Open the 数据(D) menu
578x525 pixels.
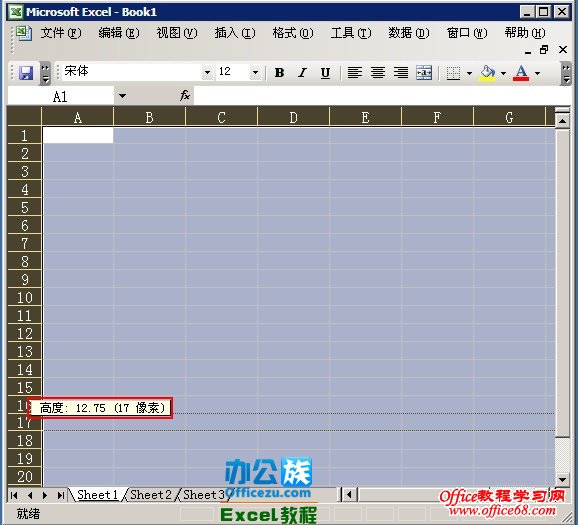point(409,33)
